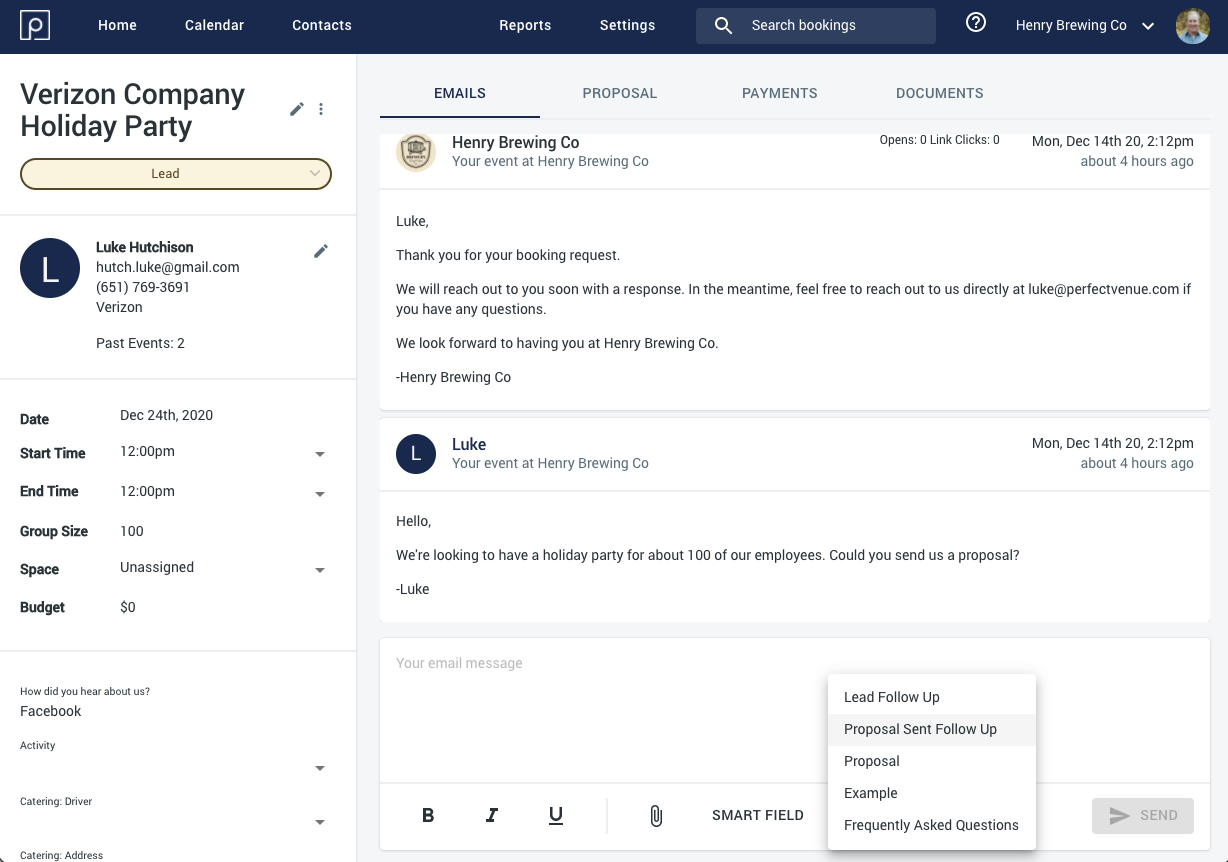
Task: Click the Budget value $0
Action: (128, 607)
